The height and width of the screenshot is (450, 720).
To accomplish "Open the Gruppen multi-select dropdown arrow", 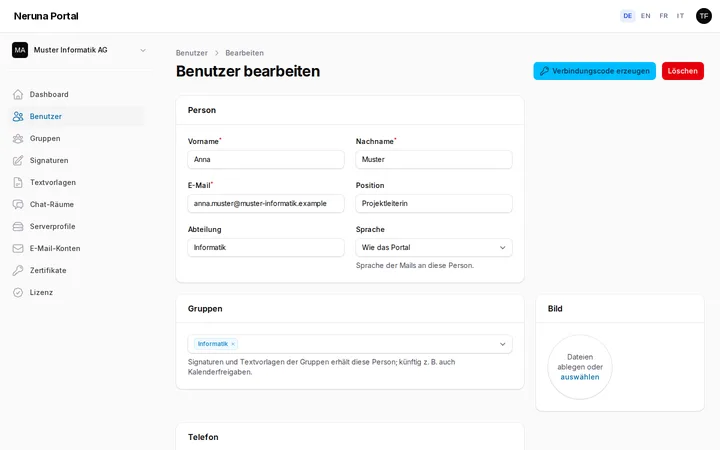I will coord(502,344).
